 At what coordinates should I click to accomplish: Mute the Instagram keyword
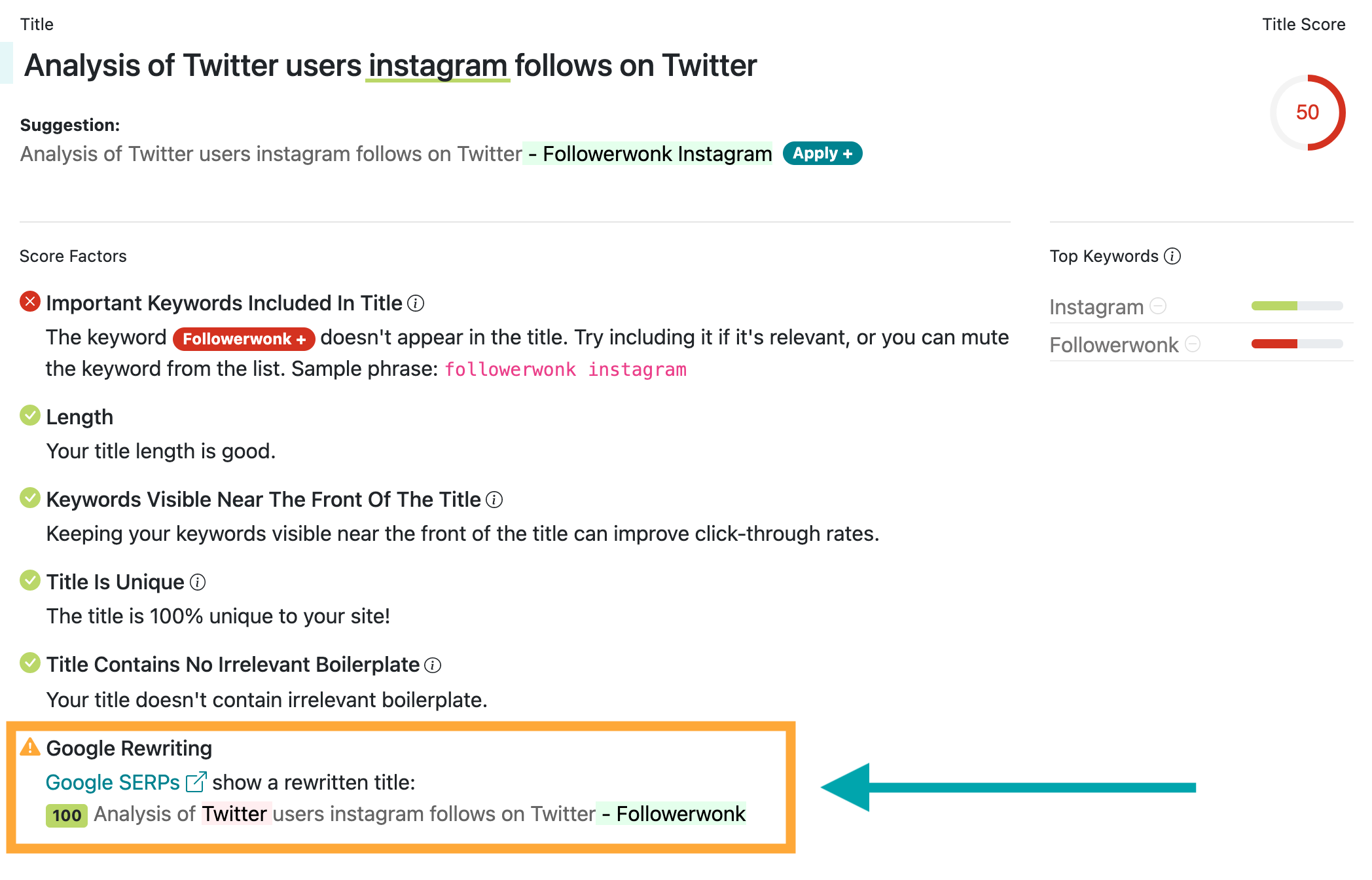click(1158, 306)
